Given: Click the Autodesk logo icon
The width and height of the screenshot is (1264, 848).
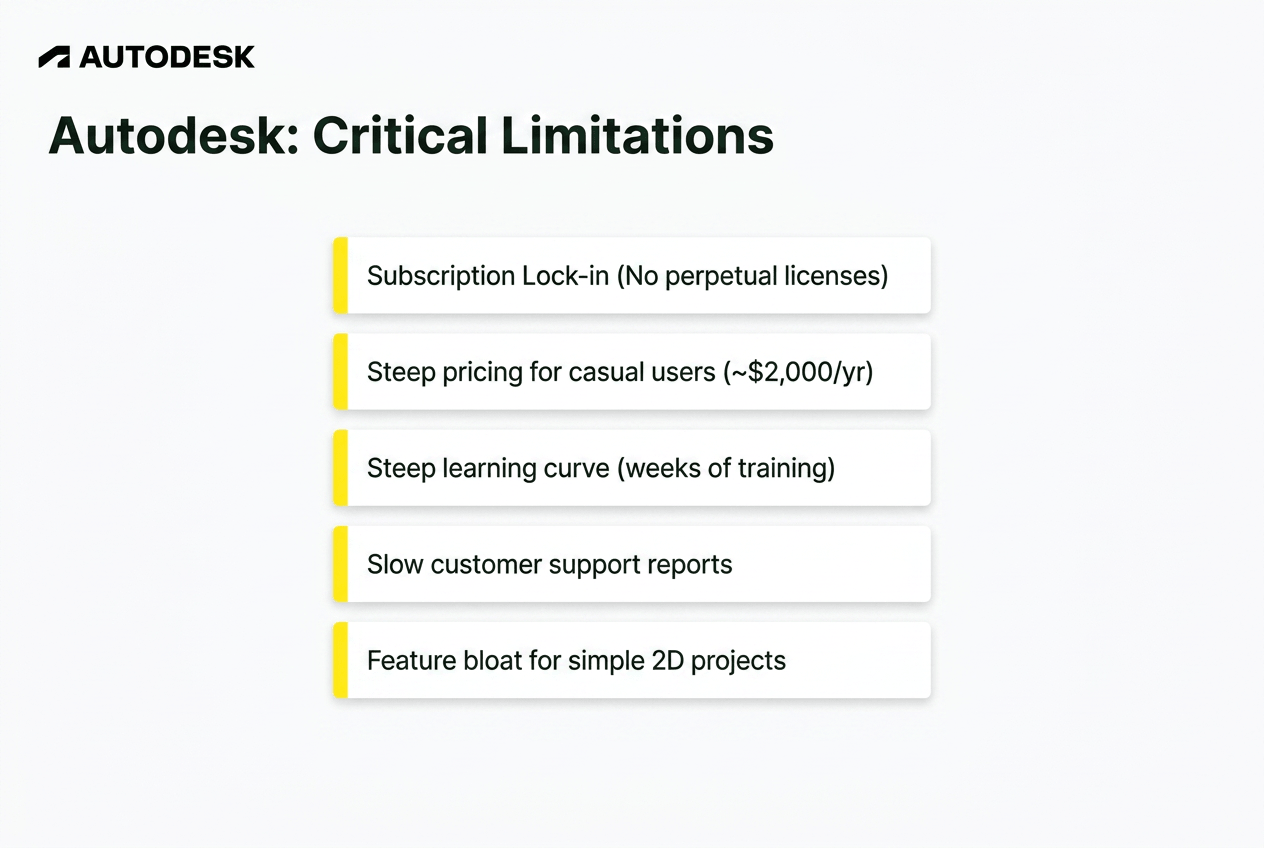Looking at the screenshot, I should (54, 57).
